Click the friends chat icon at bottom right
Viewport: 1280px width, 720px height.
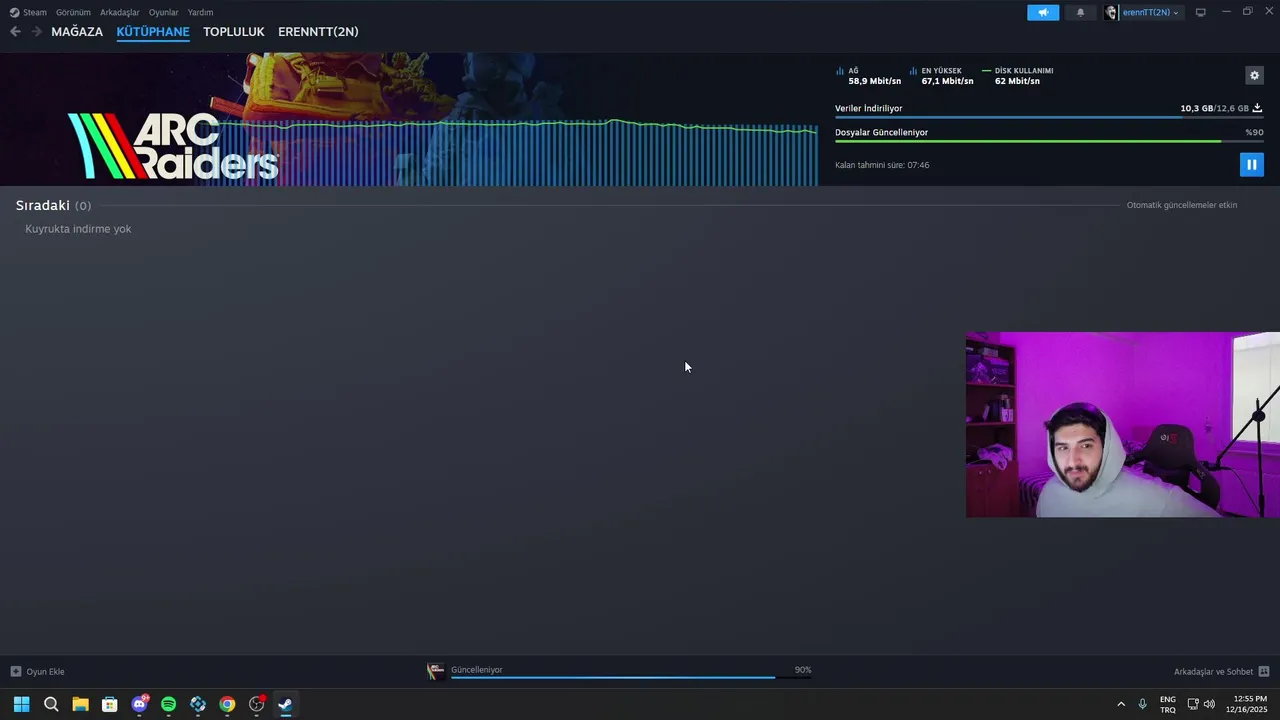(x=1264, y=671)
